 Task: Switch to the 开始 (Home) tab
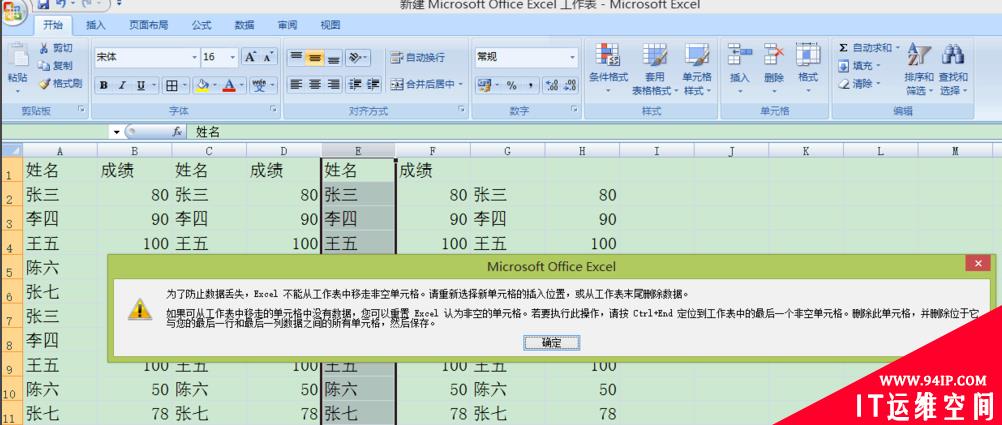52,26
